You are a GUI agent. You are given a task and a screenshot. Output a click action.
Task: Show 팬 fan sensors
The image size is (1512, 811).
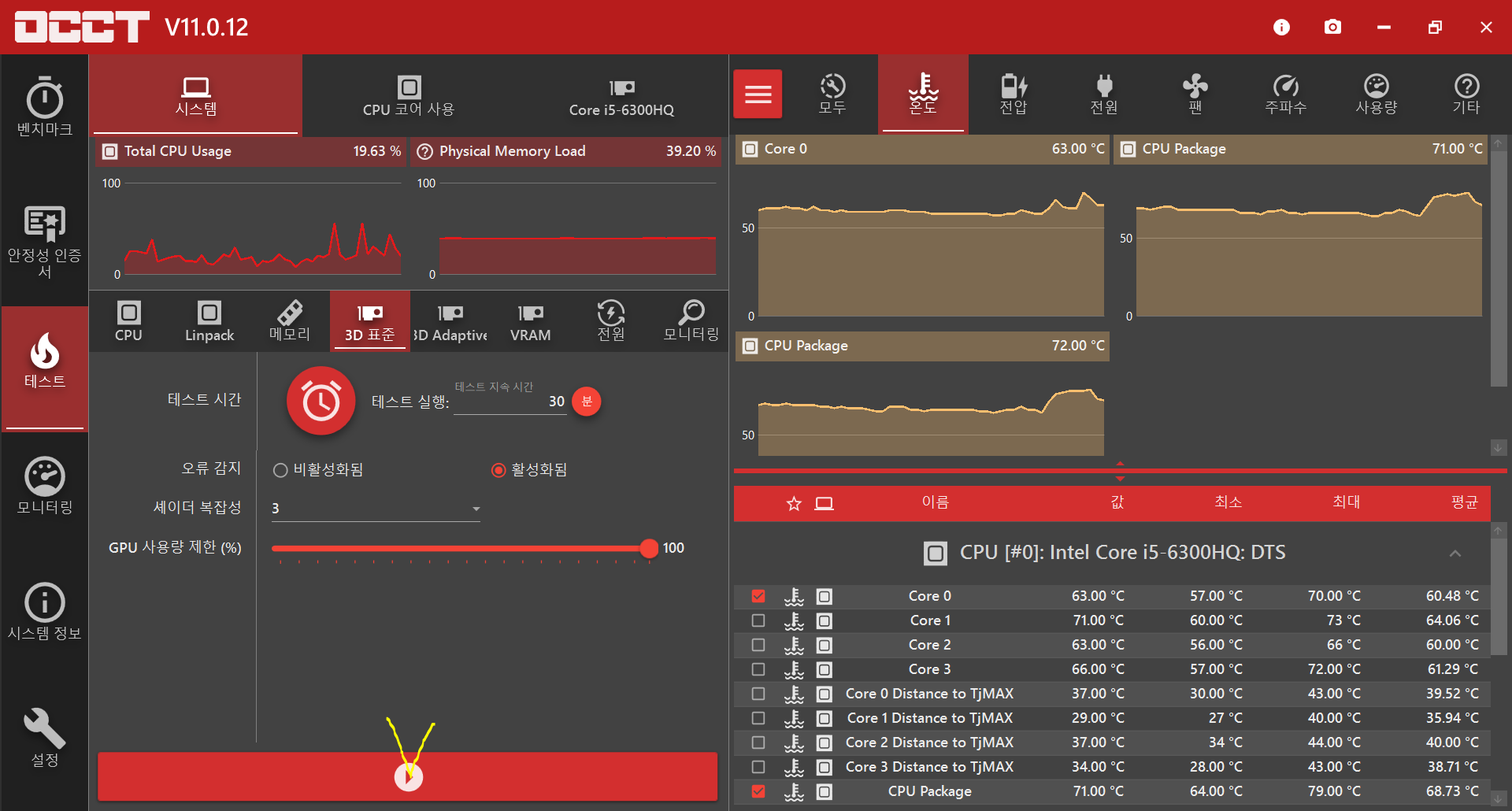[x=1195, y=94]
